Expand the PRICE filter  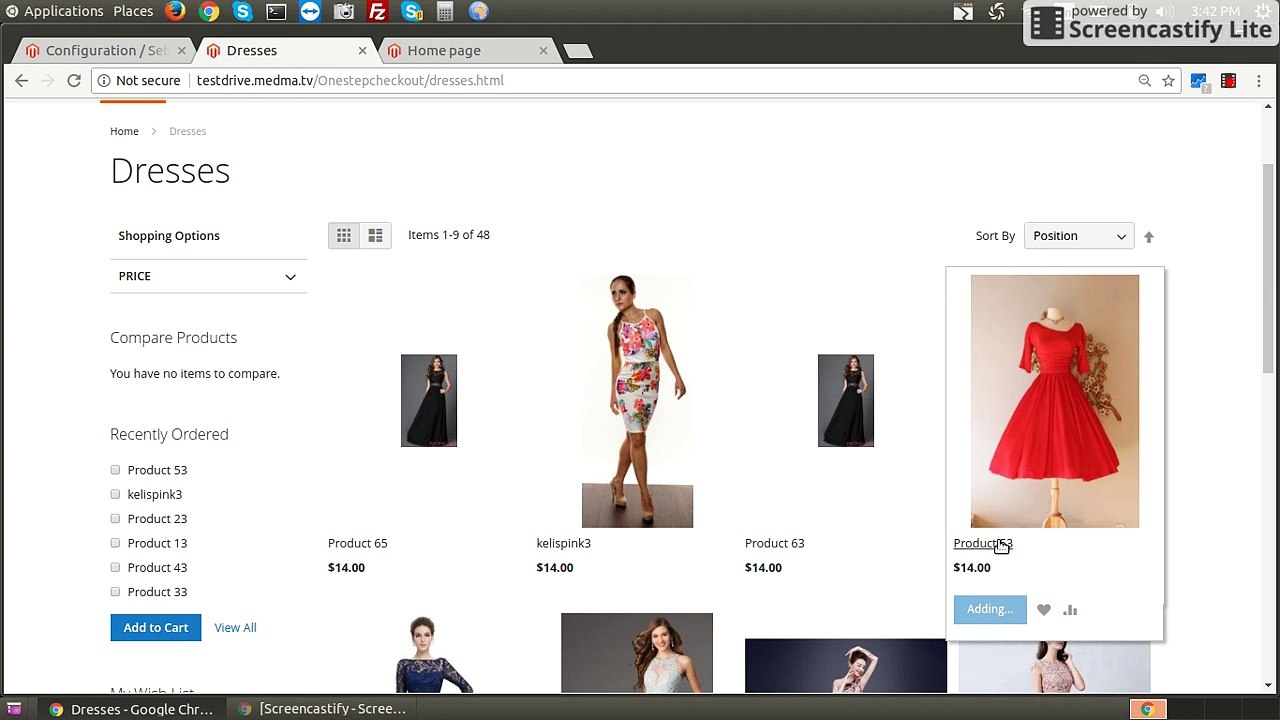[208, 276]
